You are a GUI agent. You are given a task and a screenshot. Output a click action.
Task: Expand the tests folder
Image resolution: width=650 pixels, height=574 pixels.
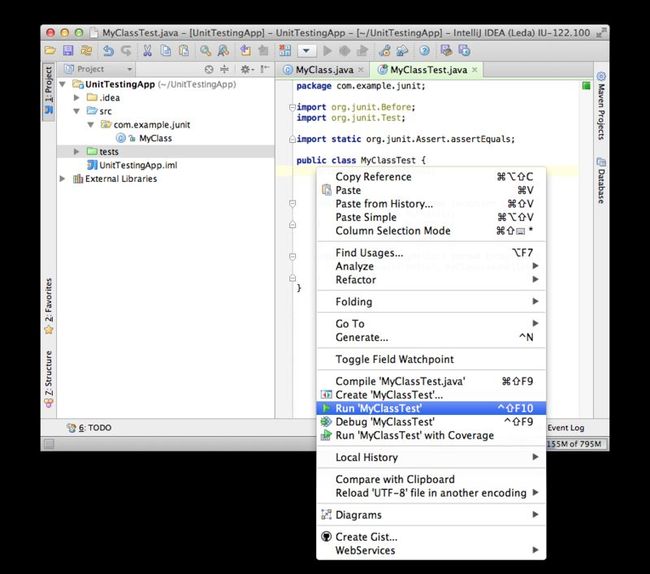(x=76, y=152)
